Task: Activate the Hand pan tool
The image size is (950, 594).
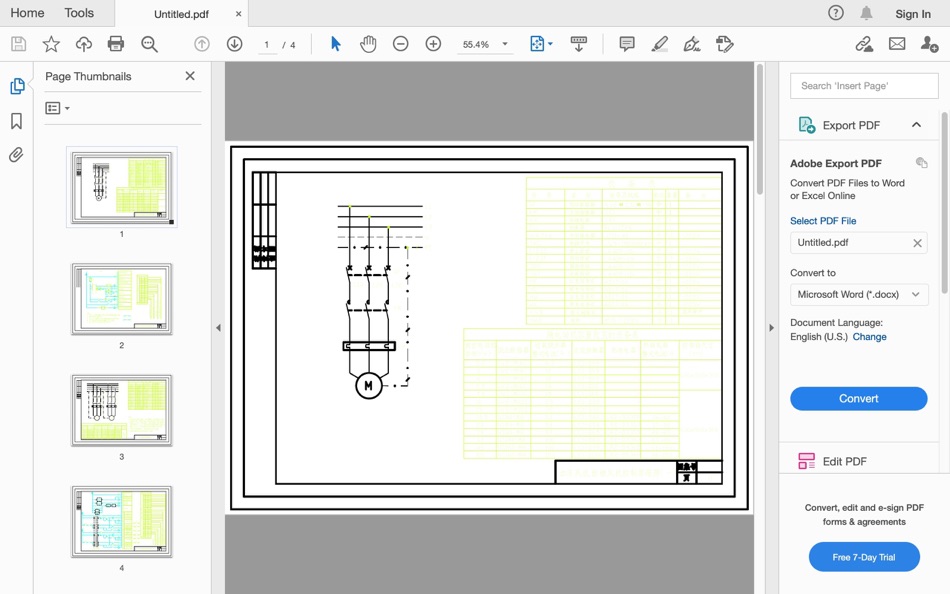Action: pyautogui.click(x=368, y=44)
